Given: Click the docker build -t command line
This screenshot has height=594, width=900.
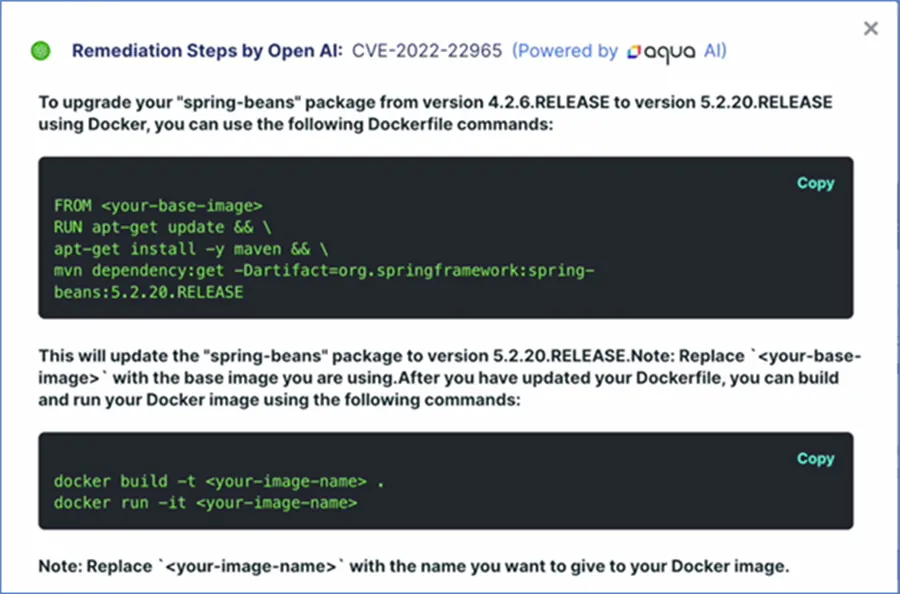Looking at the screenshot, I should pyautogui.click(x=219, y=481).
